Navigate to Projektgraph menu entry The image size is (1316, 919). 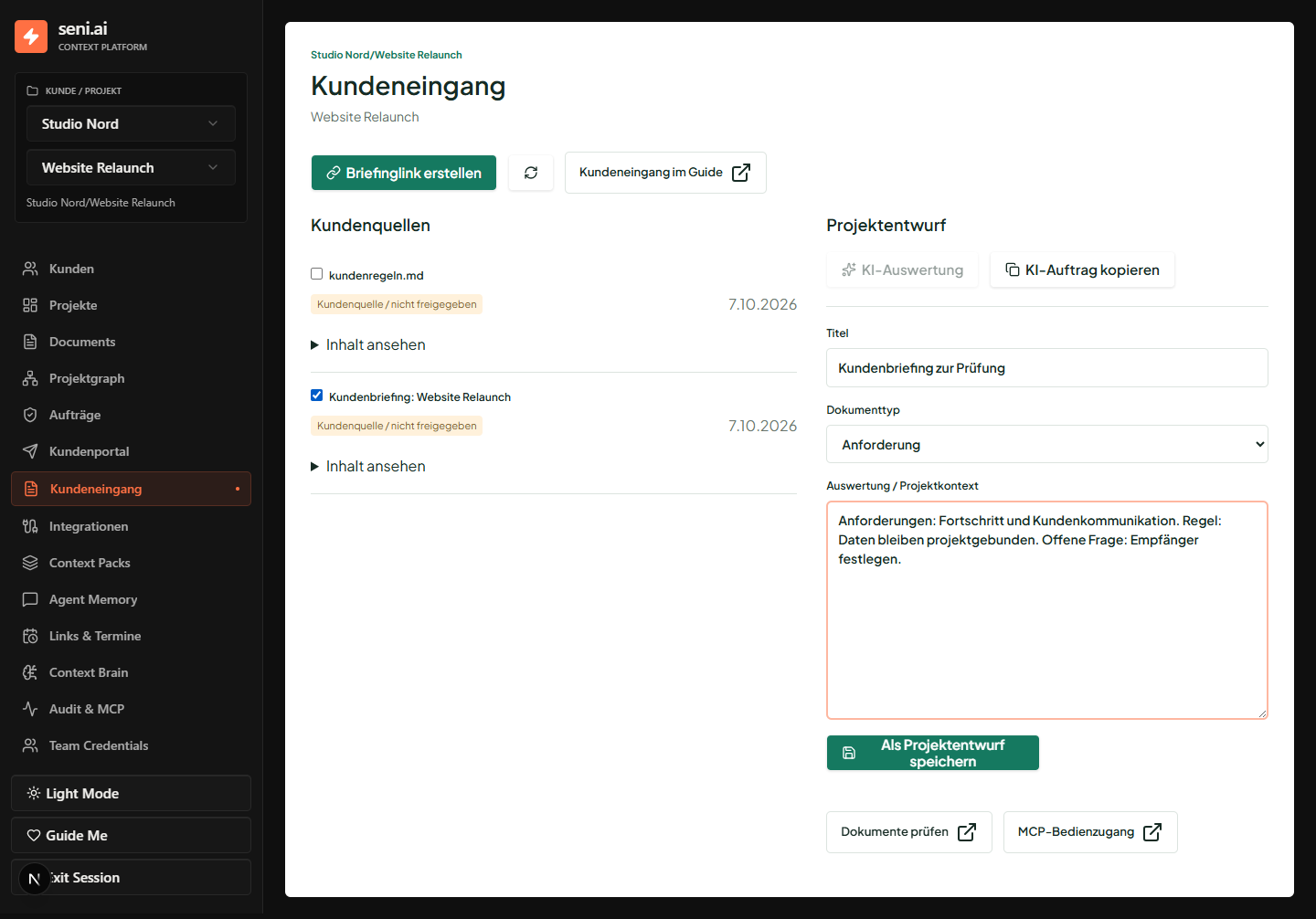click(x=131, y=378)
